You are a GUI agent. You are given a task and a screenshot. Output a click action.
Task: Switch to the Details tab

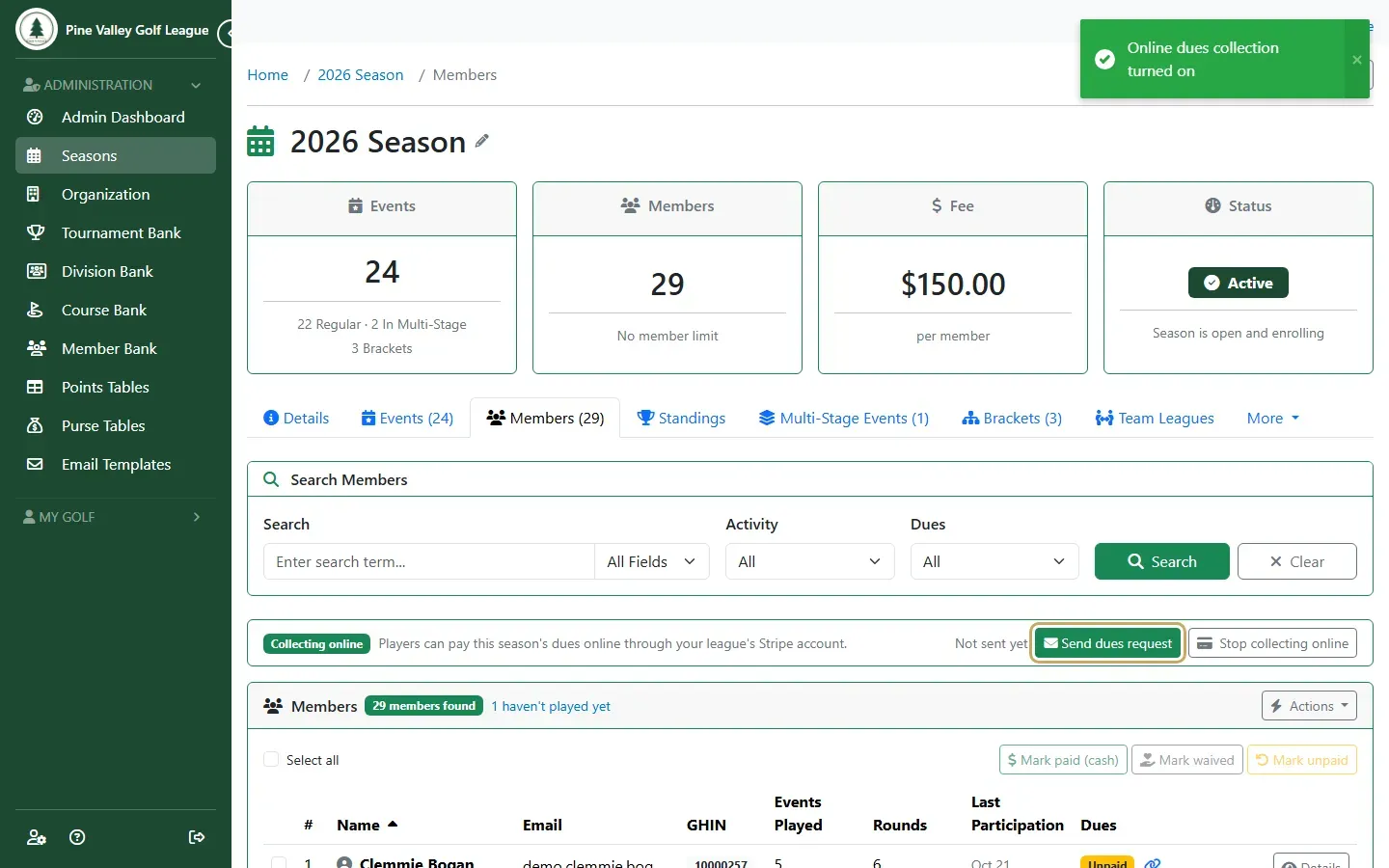click(296, 418)
